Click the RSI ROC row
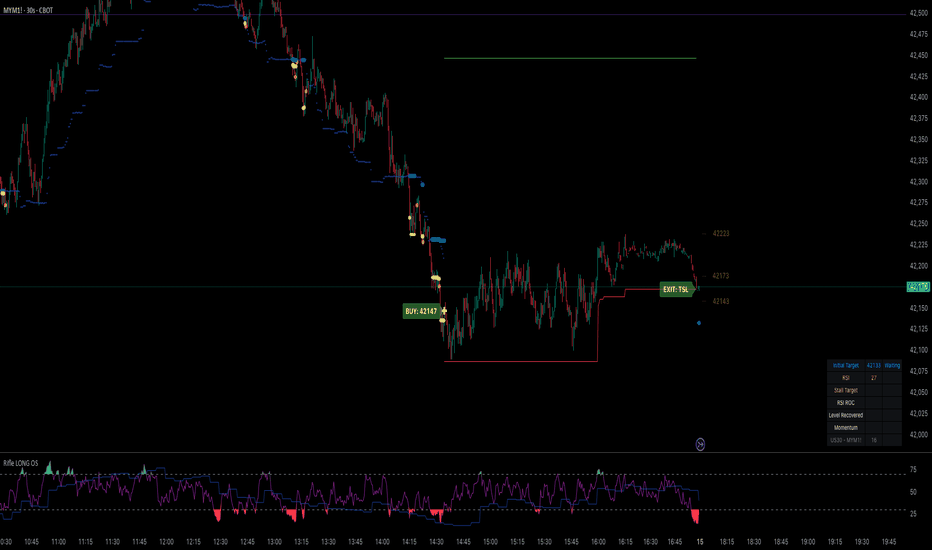This screenshot has width=932, height=550. [x=864, y=403]
